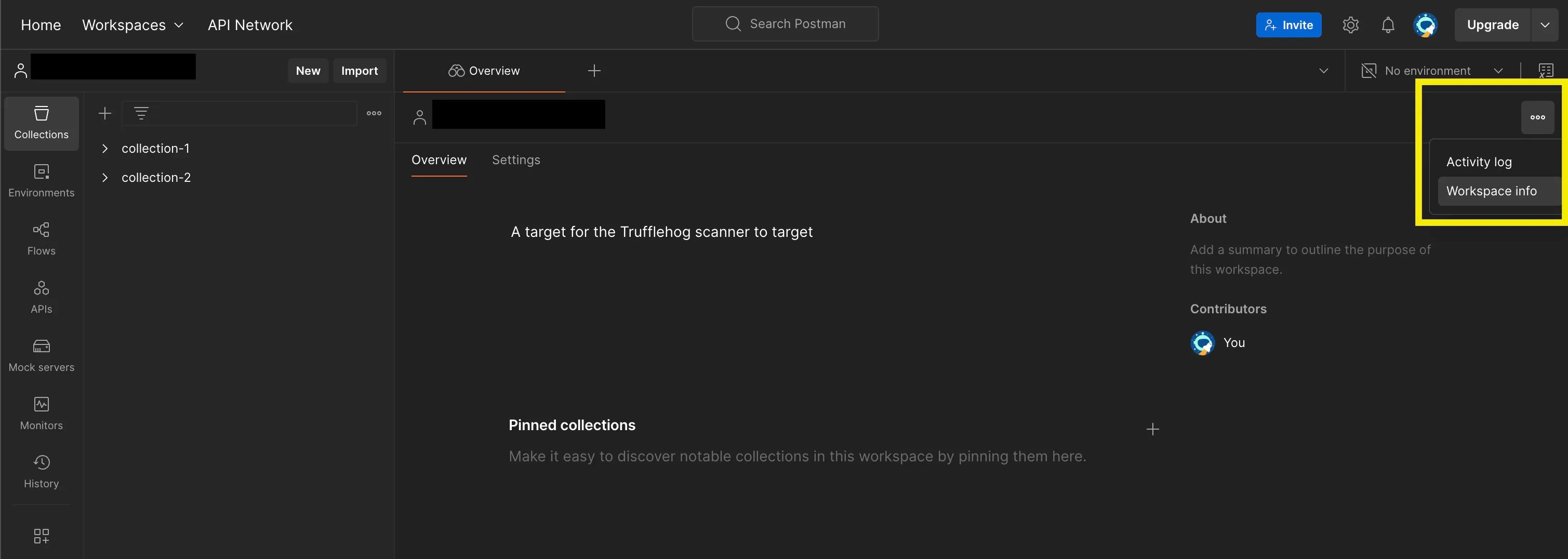Open the notifications bell icon
The image size is (1568, 559).
[x=1388, y=25]
